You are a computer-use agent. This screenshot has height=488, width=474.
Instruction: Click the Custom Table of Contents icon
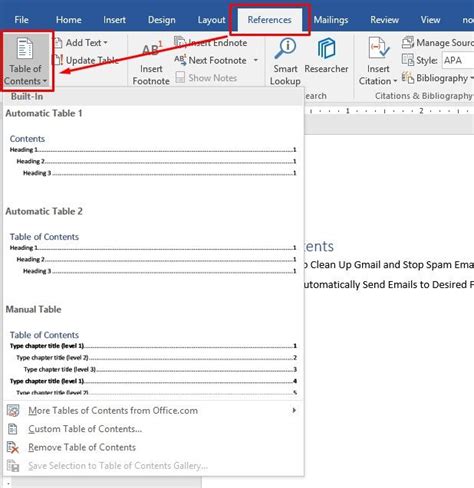pyautogui.click(x=13, y=429)
